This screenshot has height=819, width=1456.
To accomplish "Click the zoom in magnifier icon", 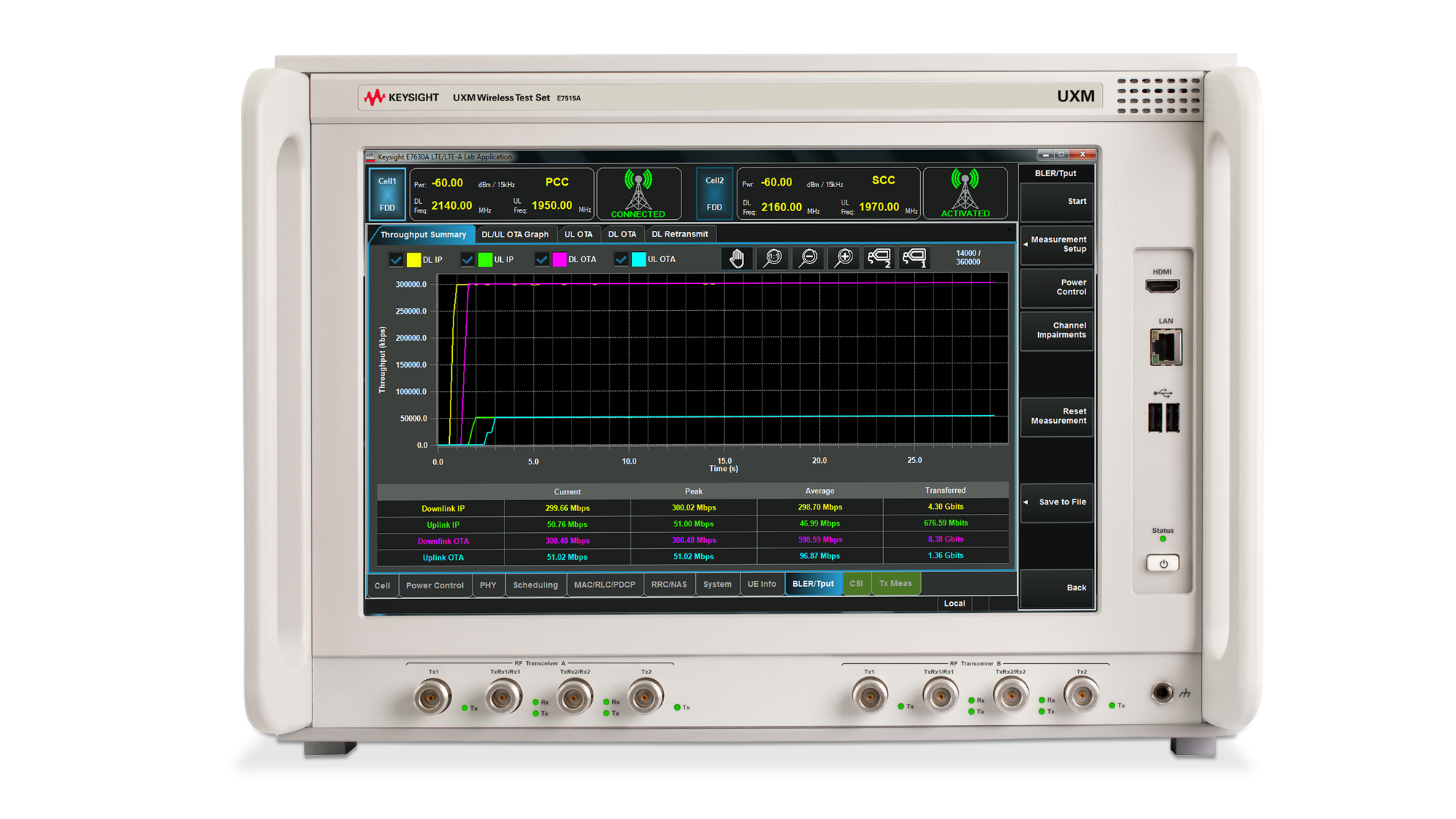I will [844, 258].
